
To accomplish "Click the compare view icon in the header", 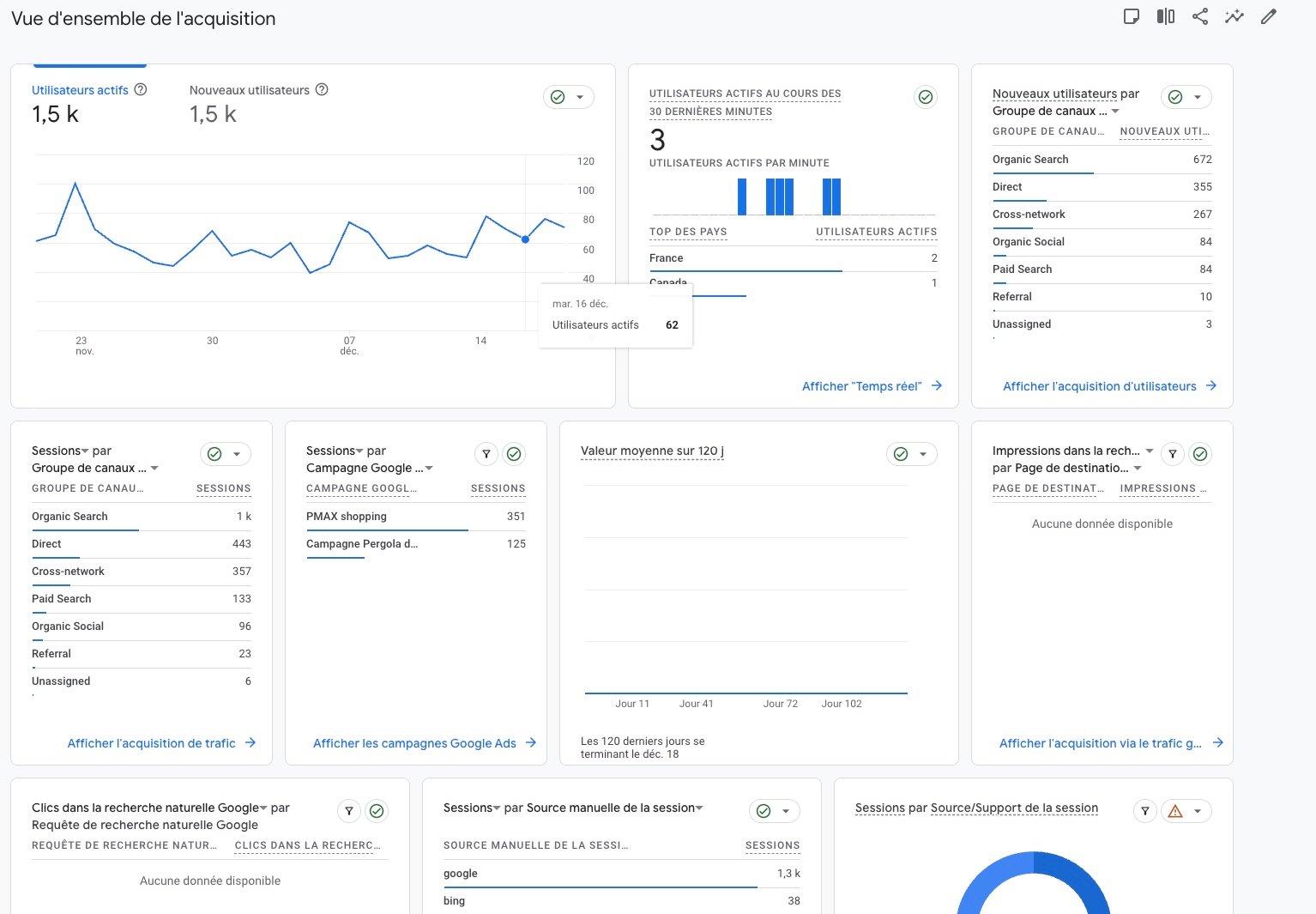I will (x=1165, y=16).
